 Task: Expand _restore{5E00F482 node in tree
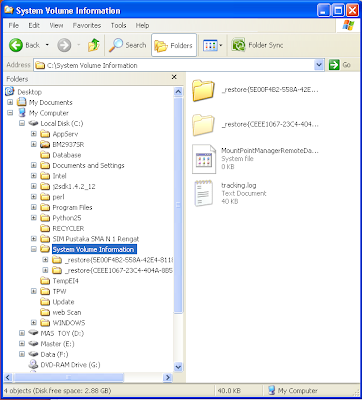(x=46, y=259)
